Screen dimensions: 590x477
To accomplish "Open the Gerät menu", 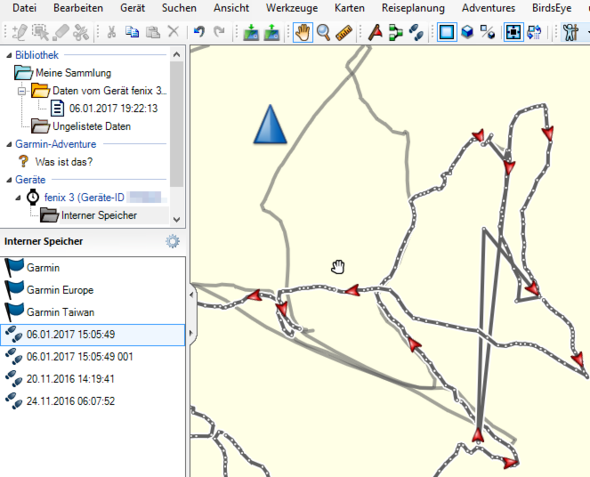I will [x=132, y=8].
